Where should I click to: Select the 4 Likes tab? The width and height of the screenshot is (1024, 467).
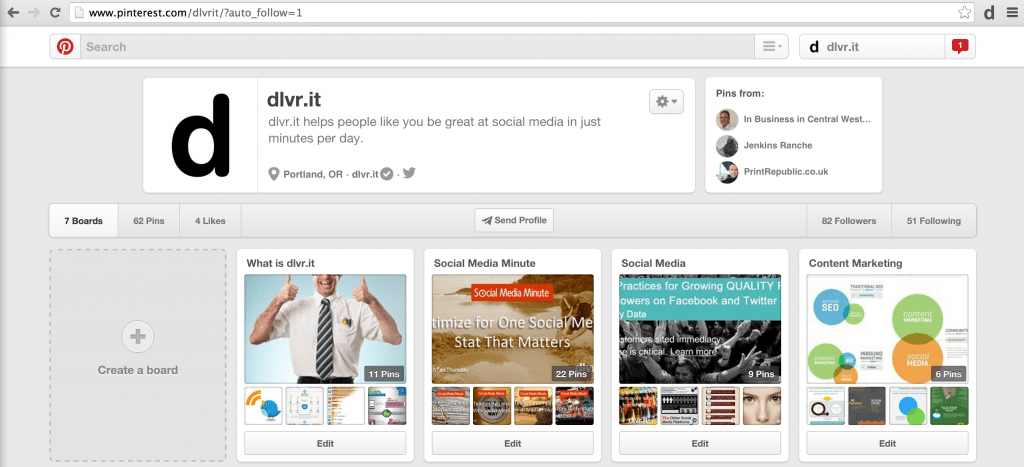pyautogui.click(x=210, y=221)
